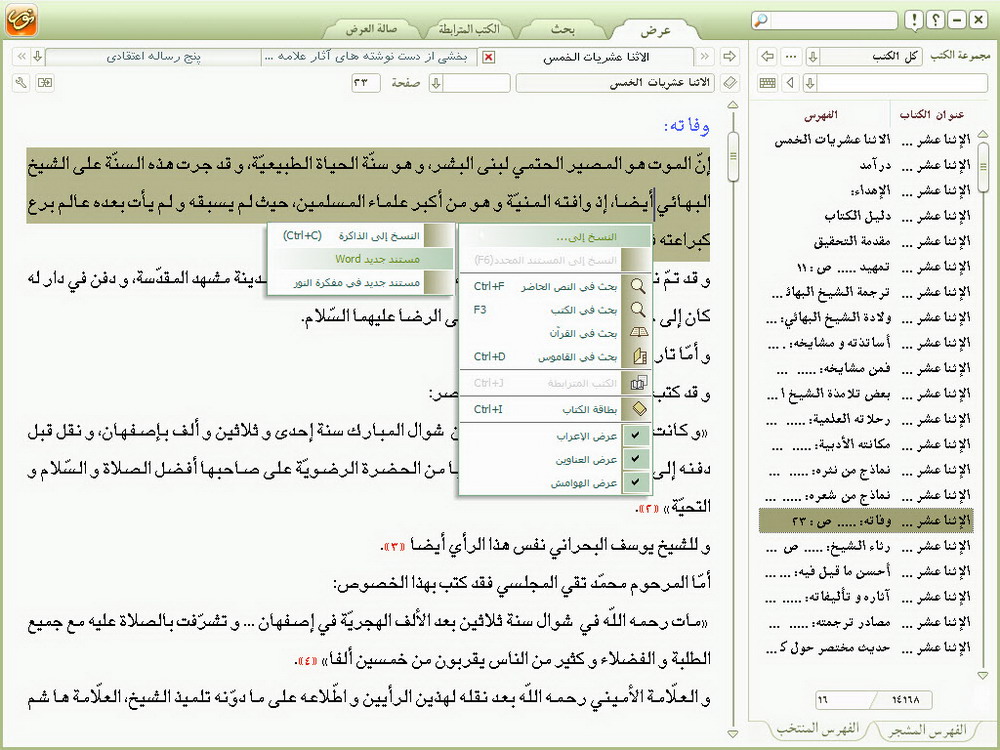
Task: Click the tag icon for 'بطاقة الكتاب'
Action: click(x=638, y=409)
